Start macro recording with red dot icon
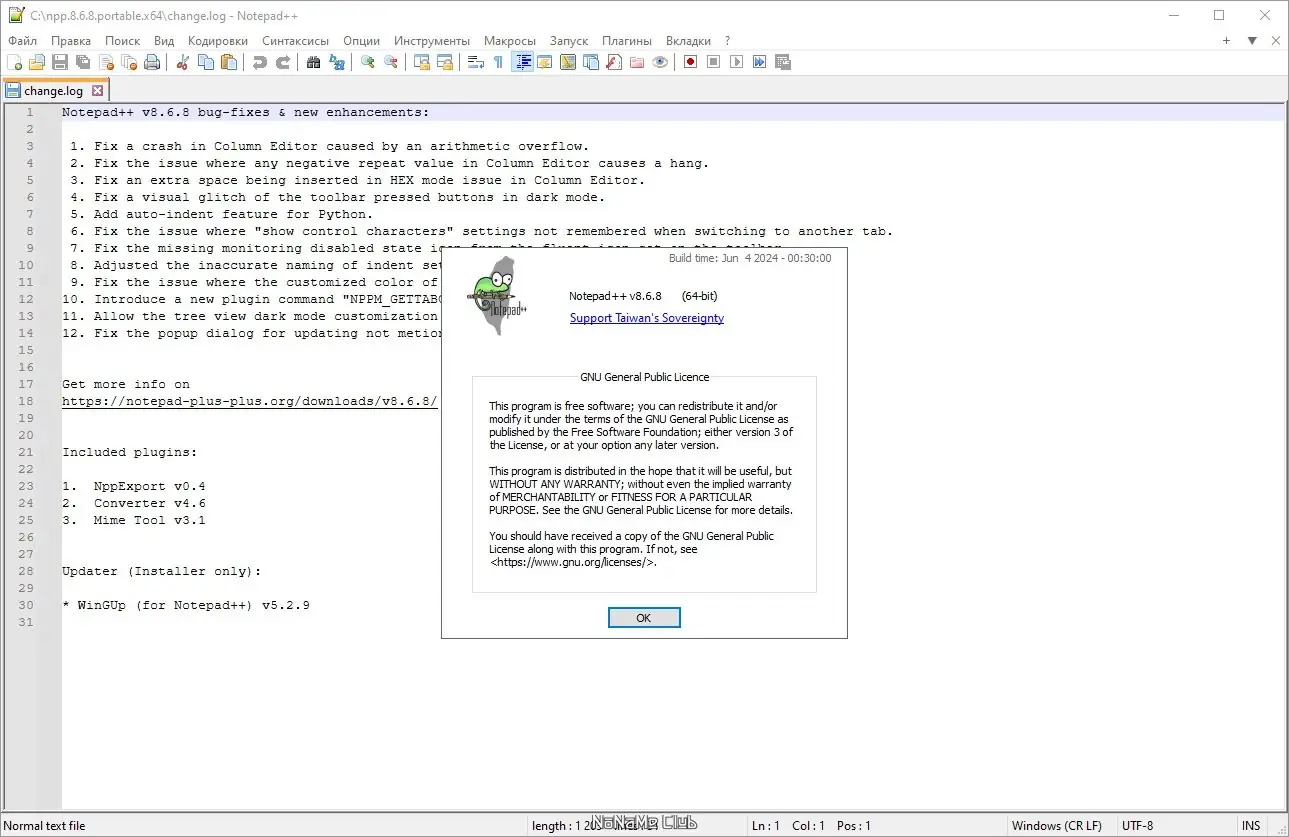The width and height of the screenshot is (1289, 837). [691, 62]
